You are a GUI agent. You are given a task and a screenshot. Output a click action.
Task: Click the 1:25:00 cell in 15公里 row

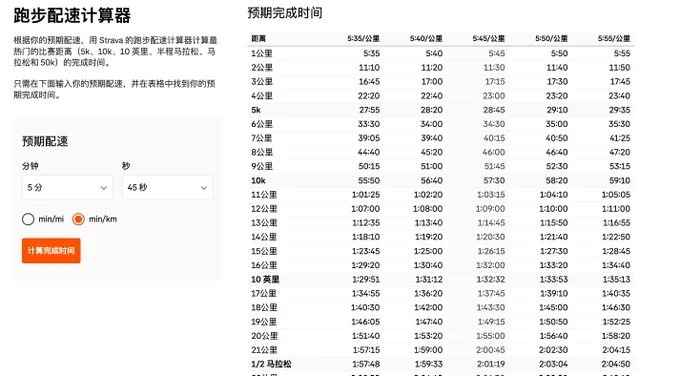tap(428, 251)
